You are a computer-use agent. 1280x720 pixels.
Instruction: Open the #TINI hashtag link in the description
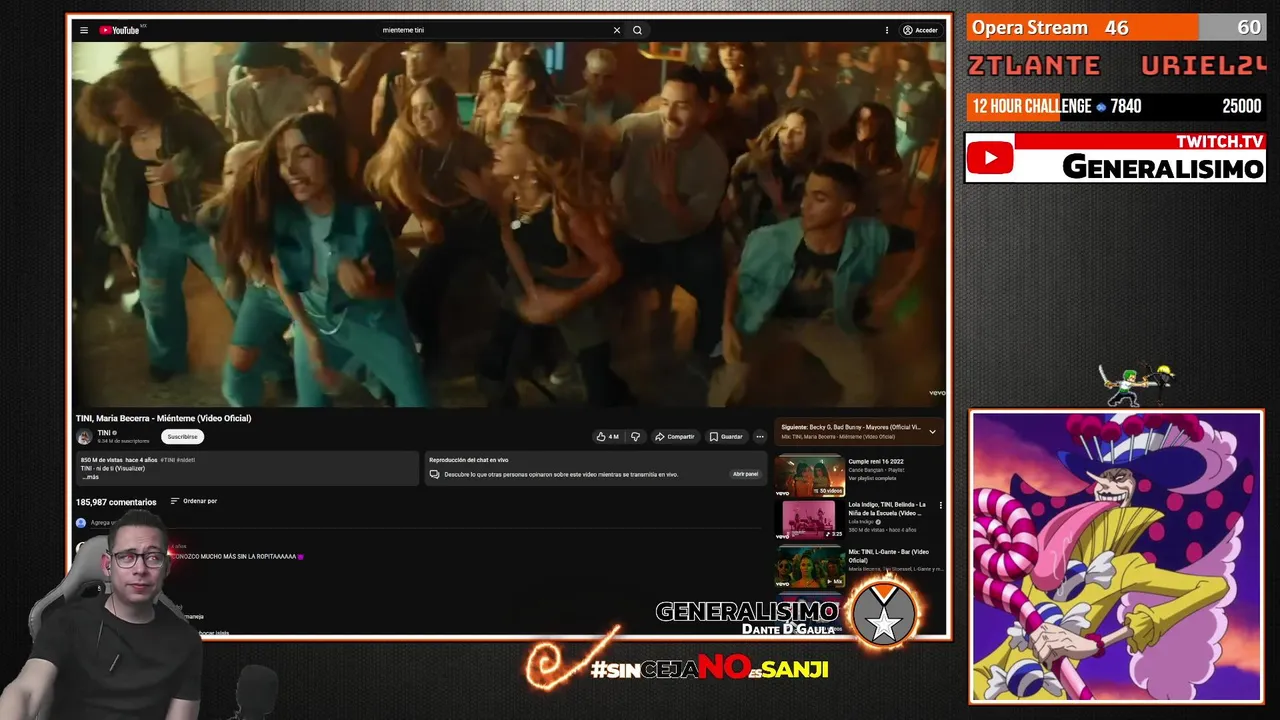(x=166, y=460)
